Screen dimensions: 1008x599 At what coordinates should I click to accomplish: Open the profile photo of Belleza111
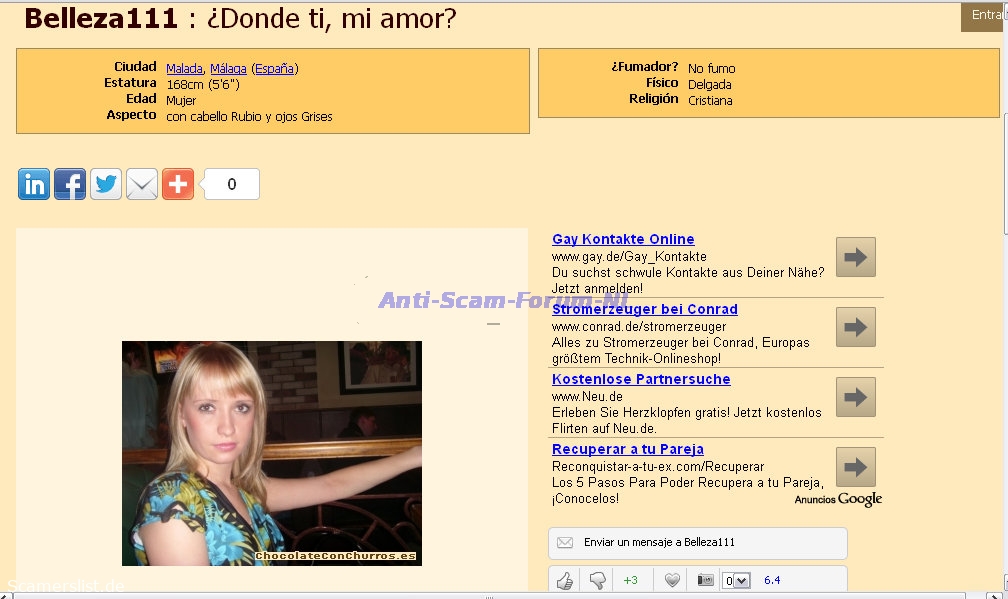tap(271, 453)
